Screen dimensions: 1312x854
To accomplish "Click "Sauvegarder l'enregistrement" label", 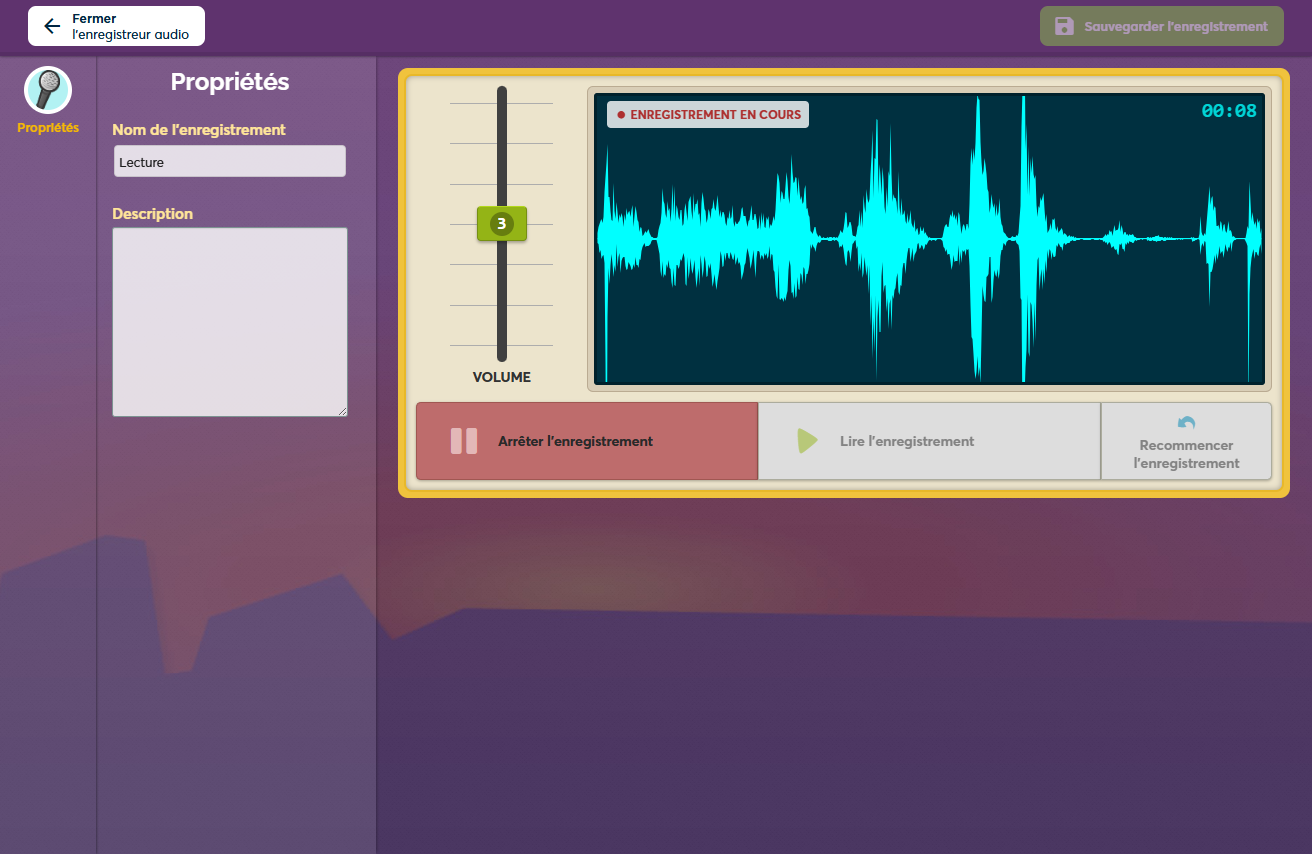I will click(1176, 27).
